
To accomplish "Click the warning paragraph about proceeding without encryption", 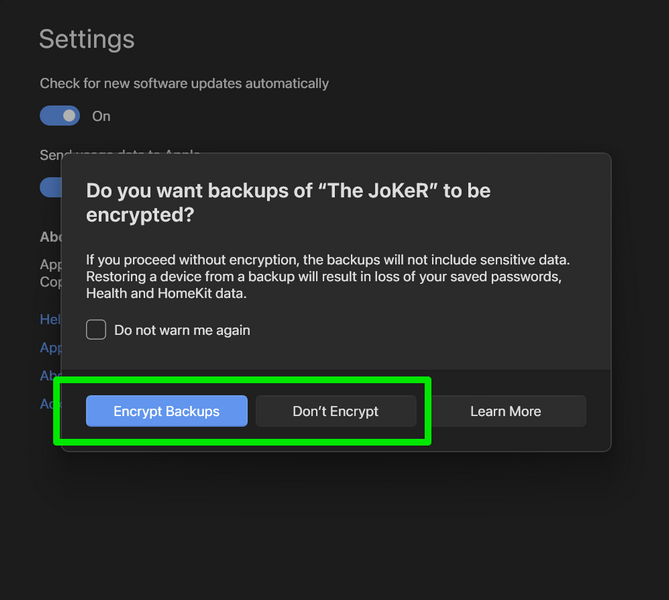I will tap(334, 275).
